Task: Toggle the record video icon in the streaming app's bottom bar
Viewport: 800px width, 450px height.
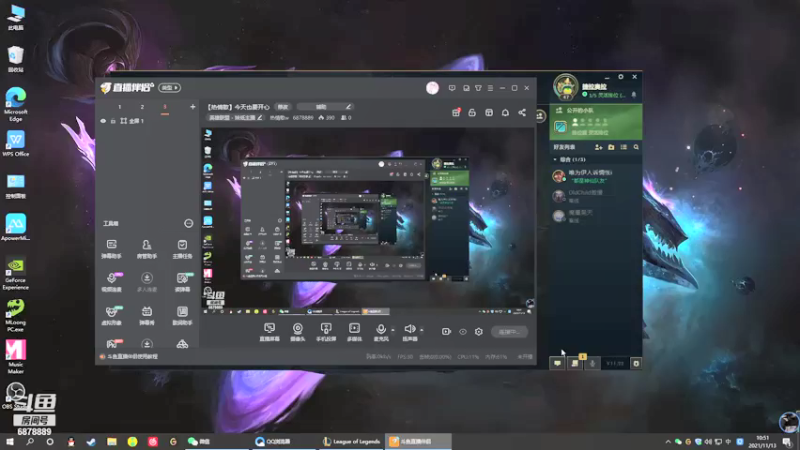Action: point(446,332)
